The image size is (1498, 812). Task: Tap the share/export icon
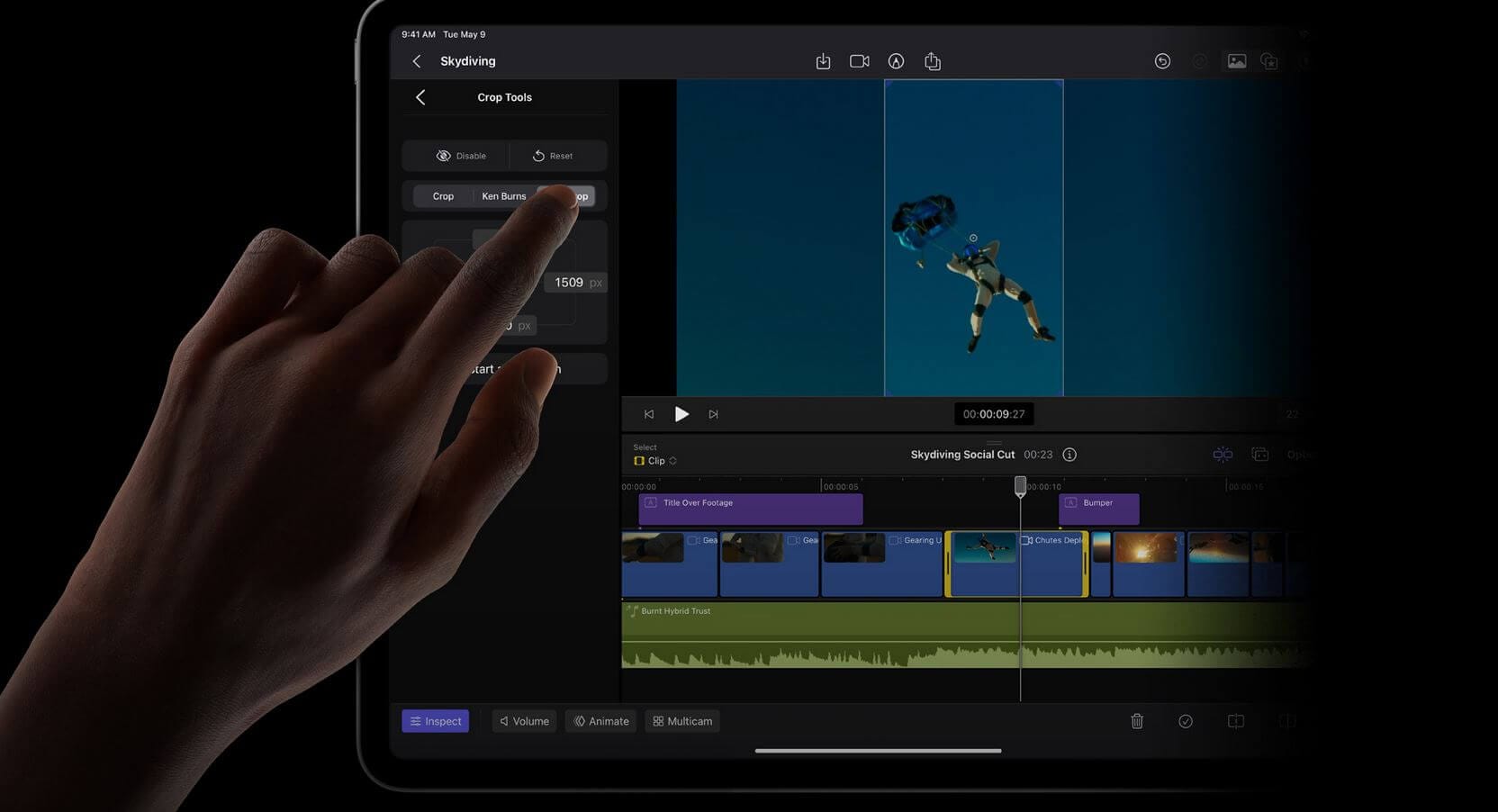(933, 60)
